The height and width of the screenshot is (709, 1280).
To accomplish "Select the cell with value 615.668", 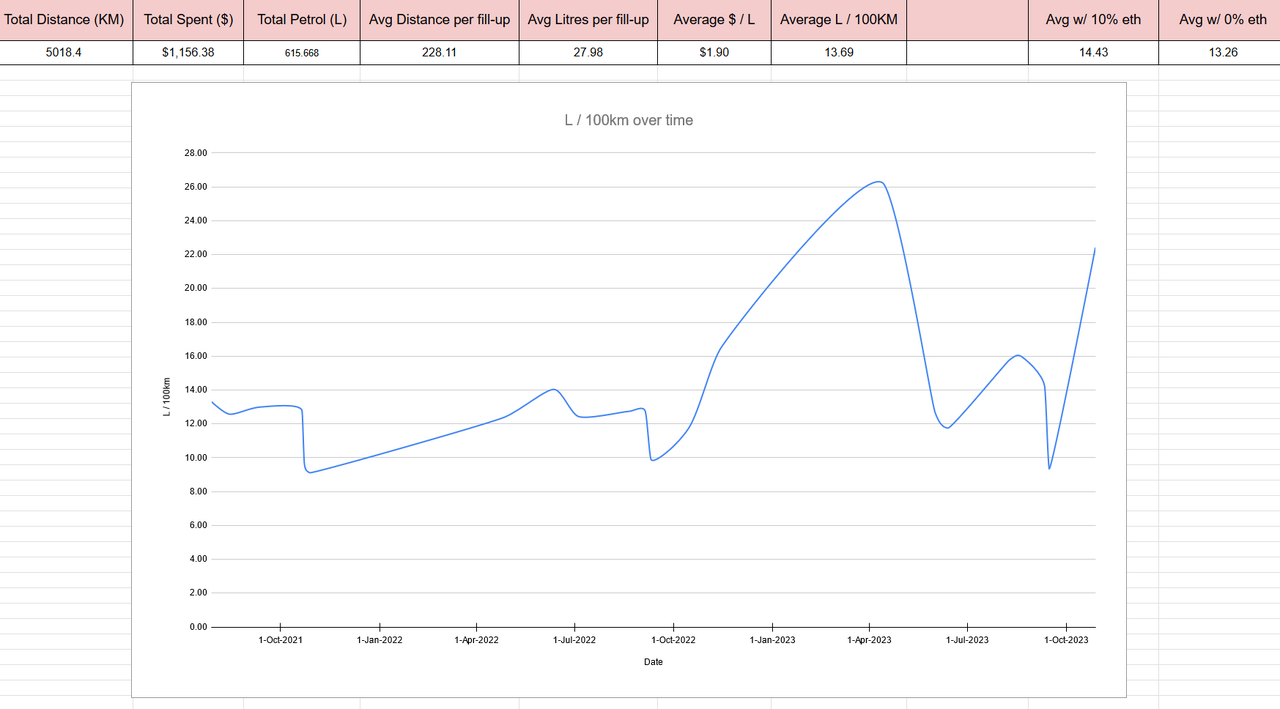I will (x=302, y=53).
